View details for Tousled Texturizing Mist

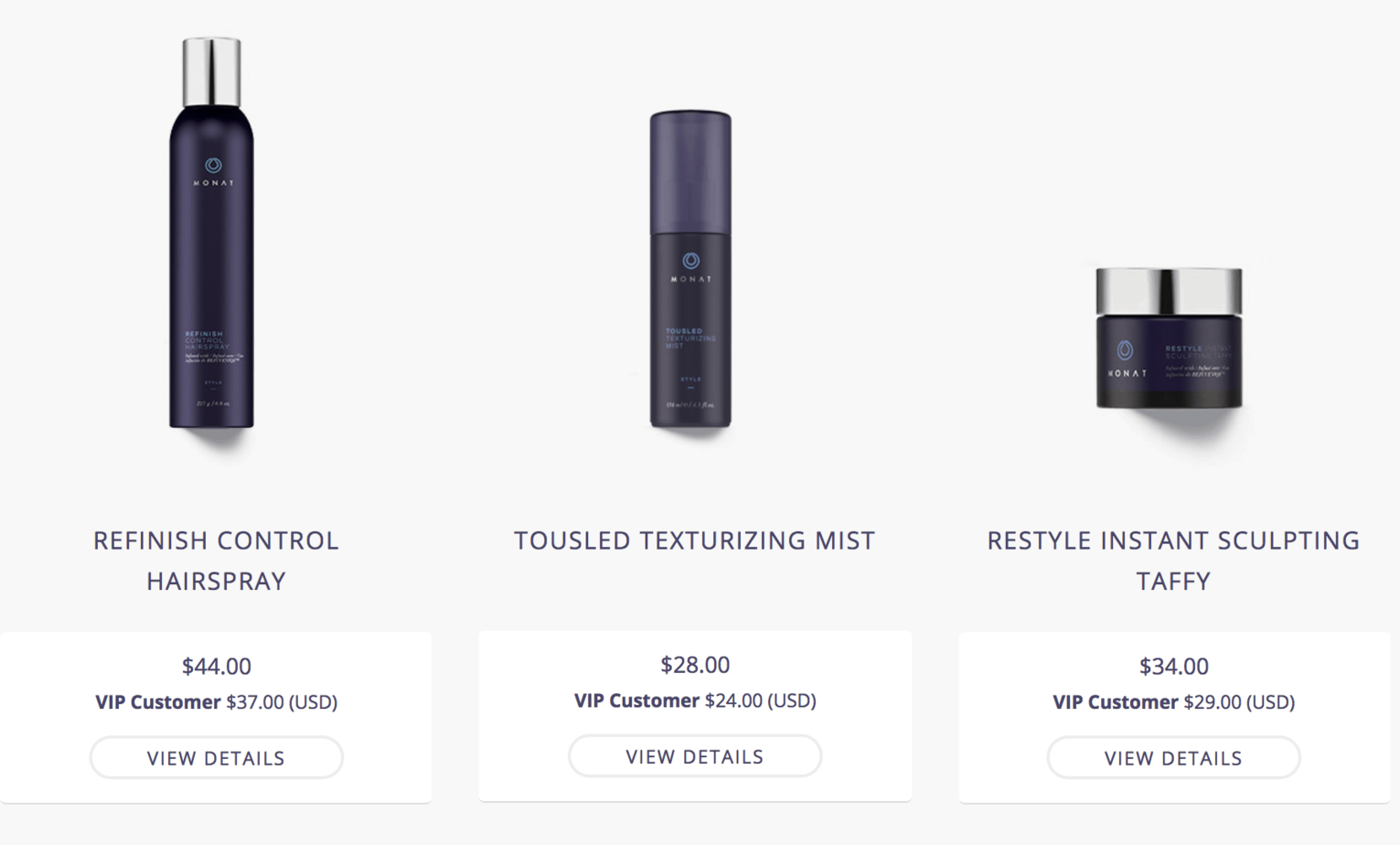[x=695, y=756]
